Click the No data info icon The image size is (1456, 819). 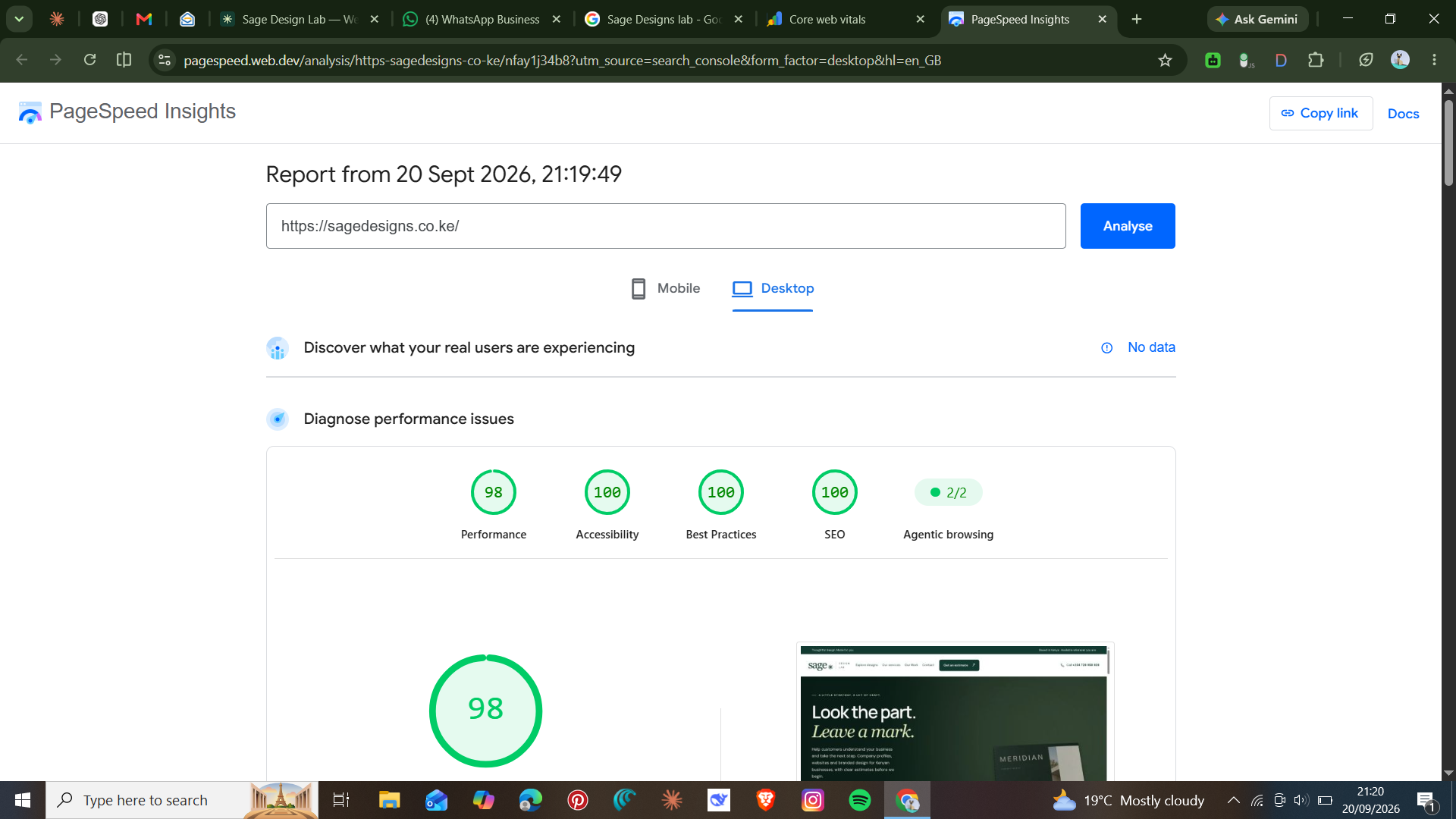tap(1106, 348)
